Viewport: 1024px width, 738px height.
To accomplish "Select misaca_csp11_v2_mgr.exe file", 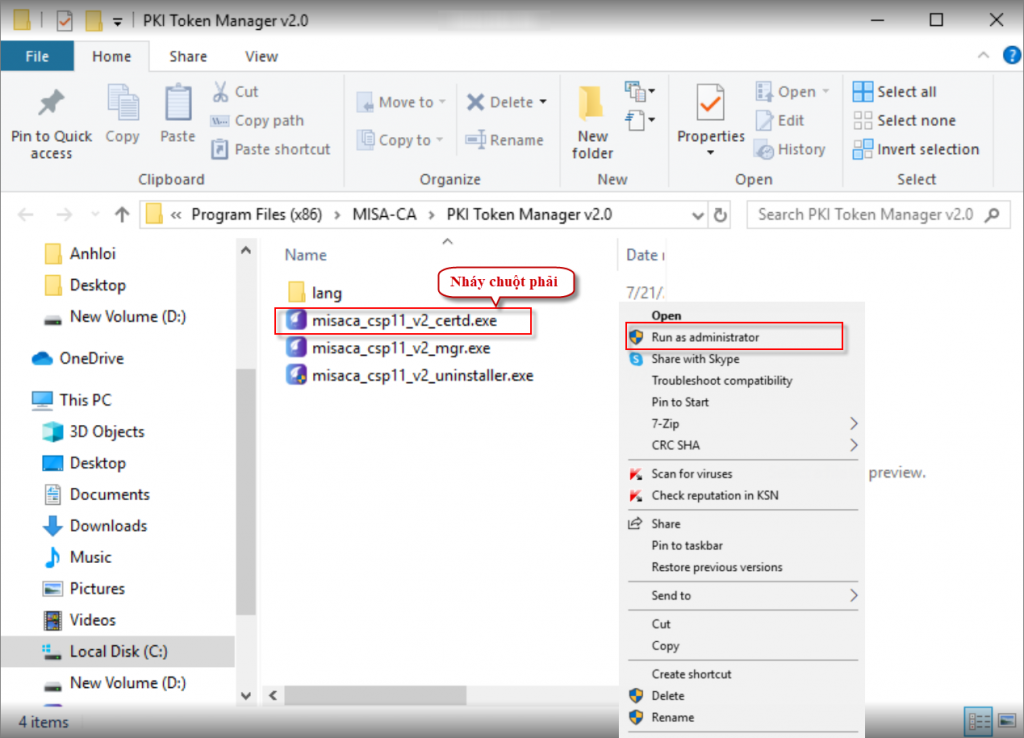I will 389,348.
